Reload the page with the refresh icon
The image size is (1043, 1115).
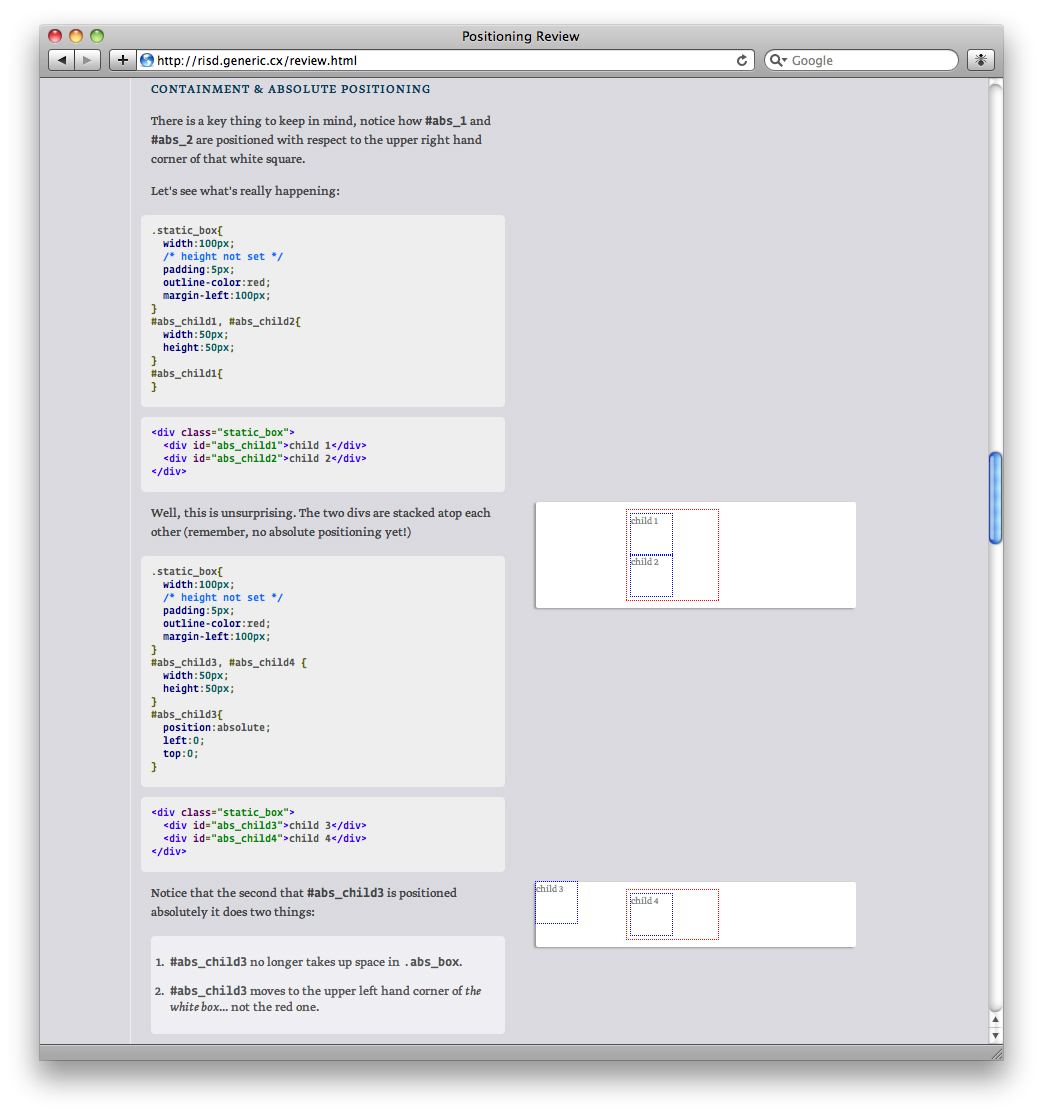[x=742, y=60]
